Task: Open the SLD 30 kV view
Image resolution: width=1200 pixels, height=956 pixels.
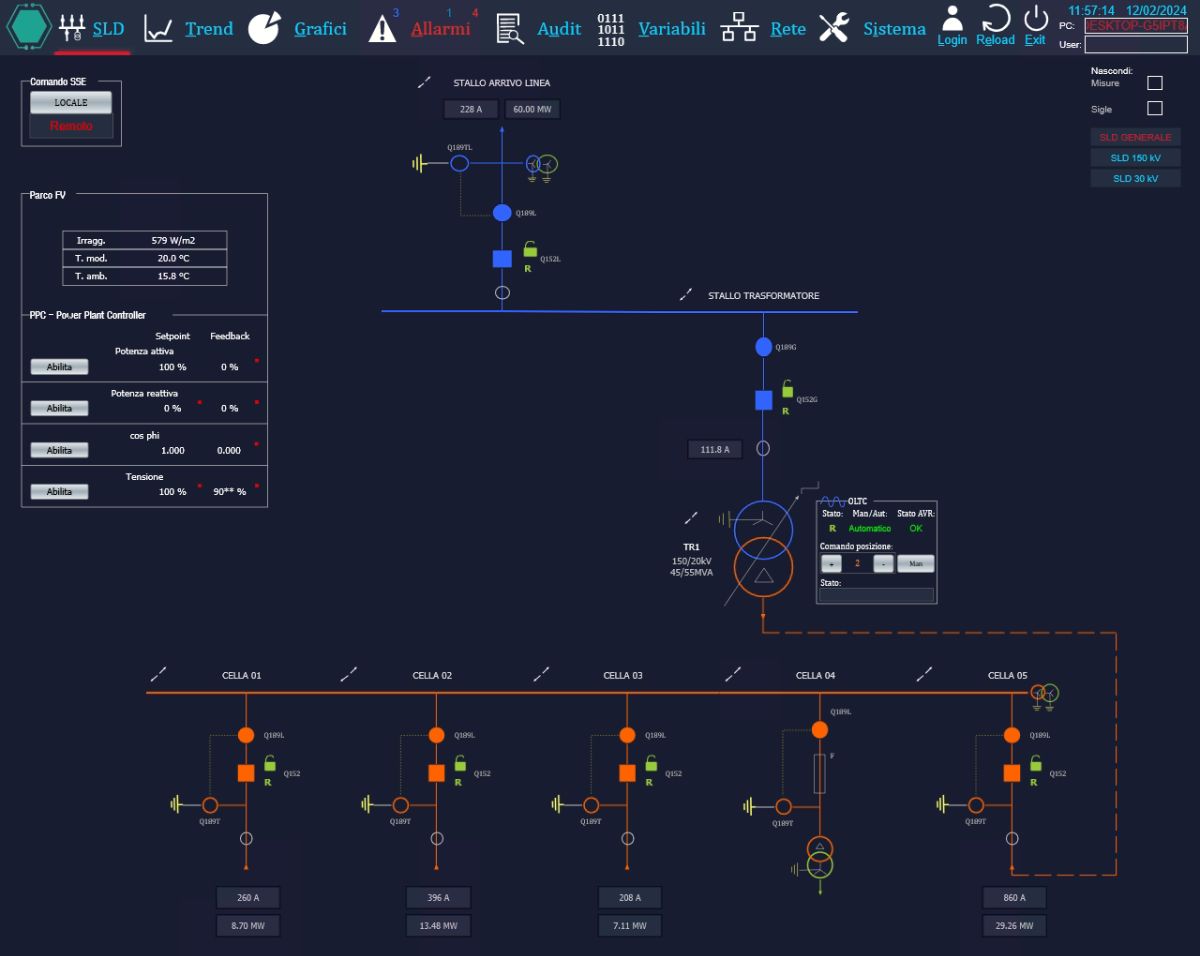Action: (x=1135, y=179)
